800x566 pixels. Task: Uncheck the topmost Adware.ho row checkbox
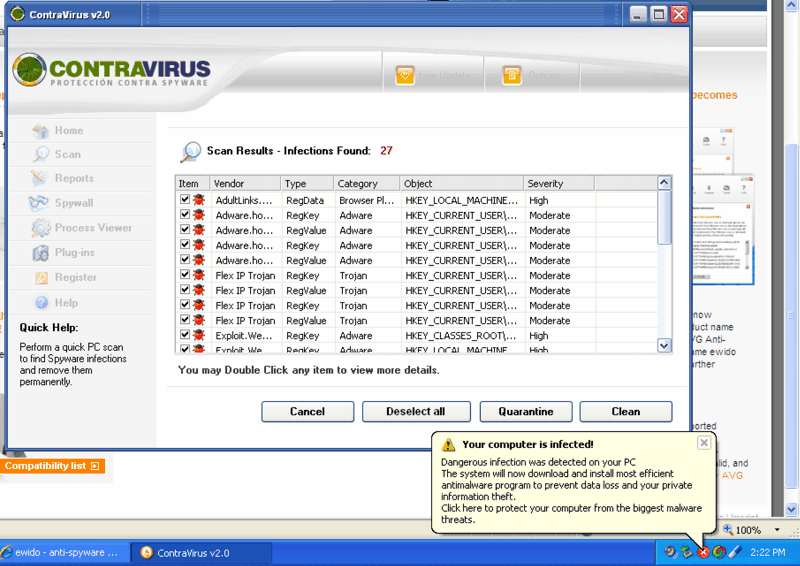pos(185,214)
